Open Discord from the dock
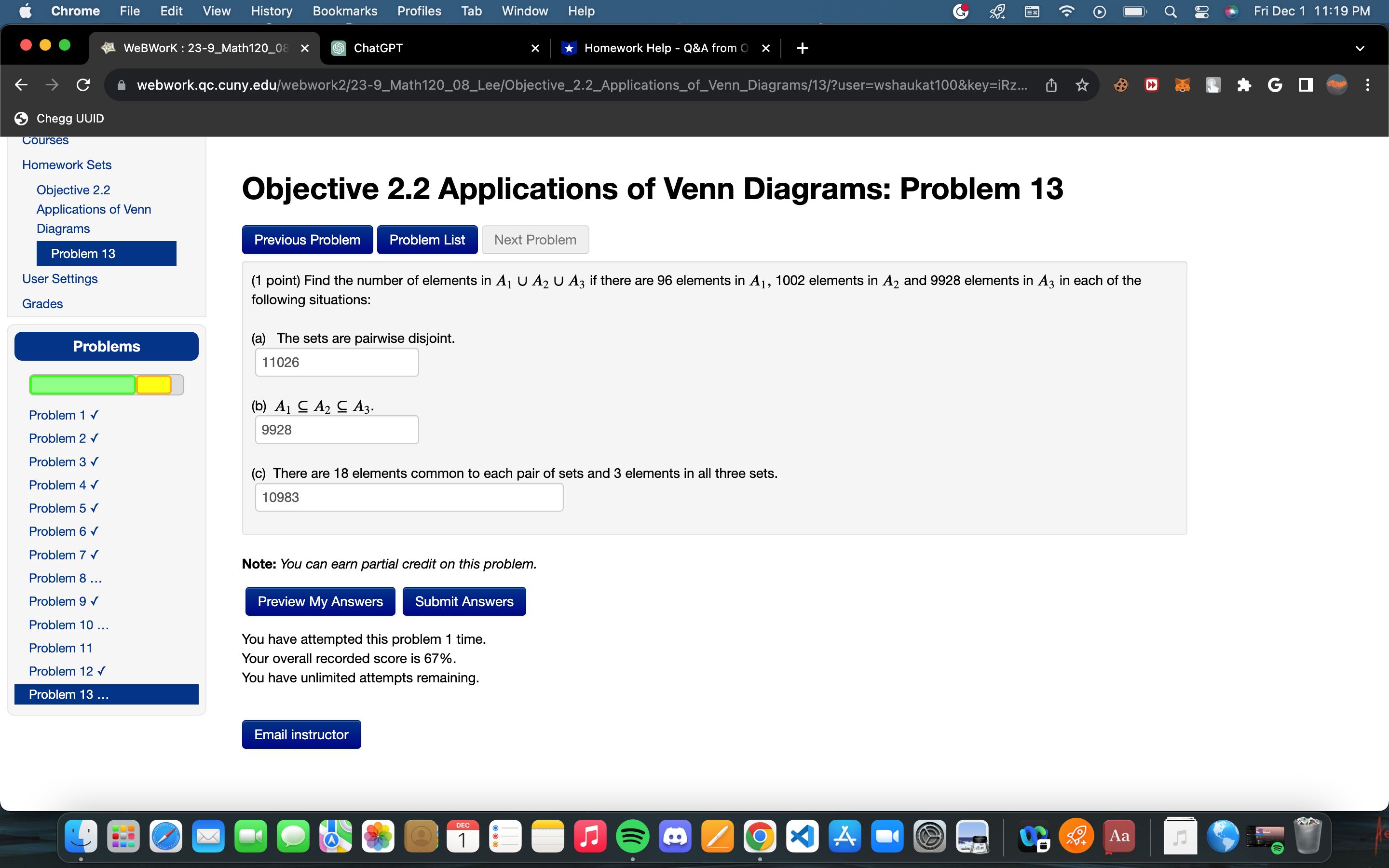This screenshot has width=1389, height=868. 674,837
